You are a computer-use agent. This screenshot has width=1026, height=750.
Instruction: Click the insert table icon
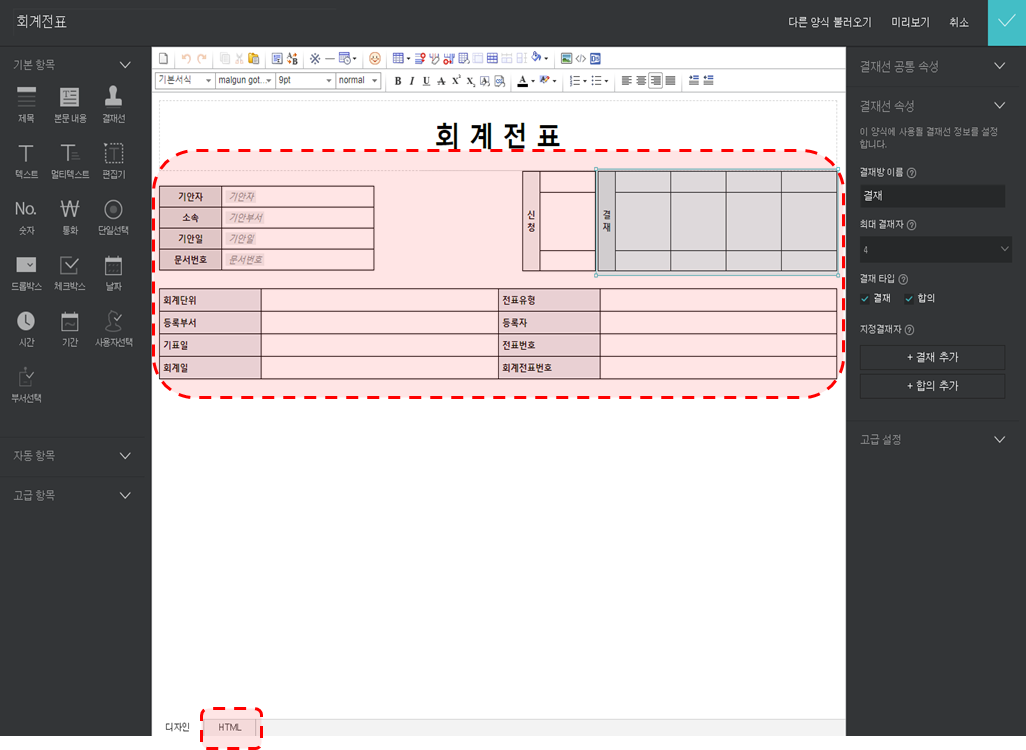coord(398,59)
